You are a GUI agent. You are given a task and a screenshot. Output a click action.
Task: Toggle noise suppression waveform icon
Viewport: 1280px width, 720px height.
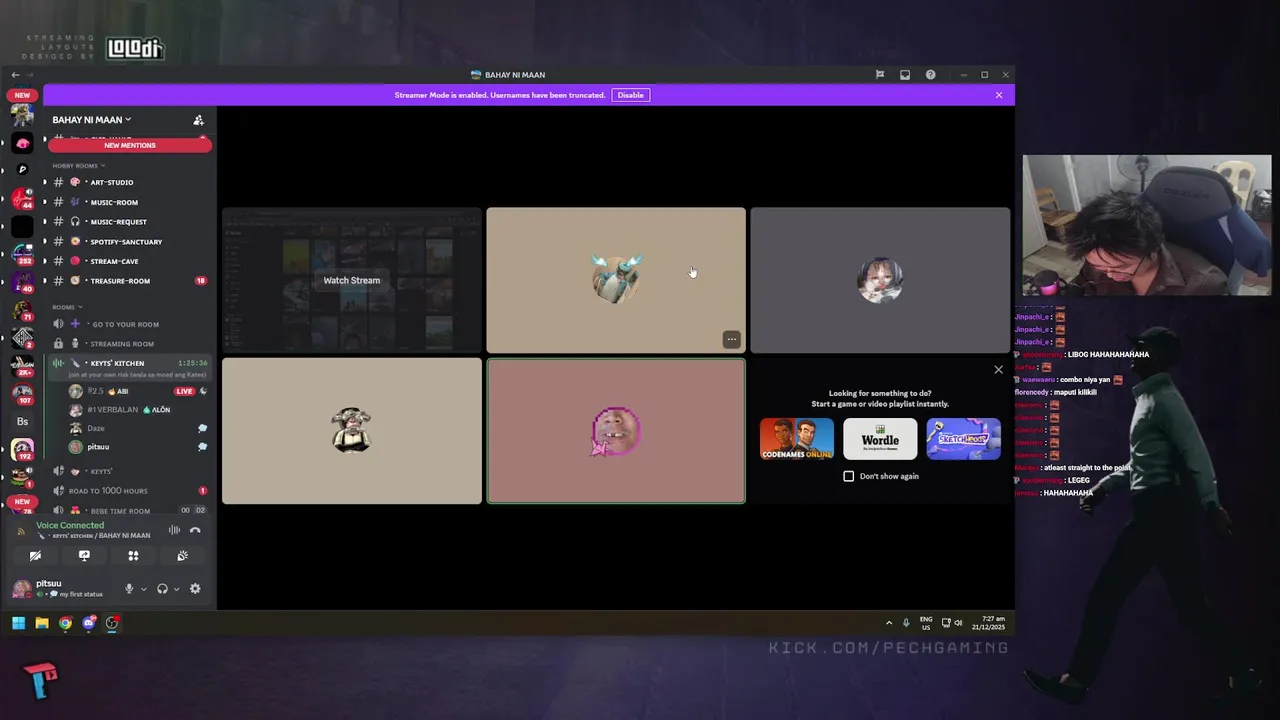pos(174,530)
